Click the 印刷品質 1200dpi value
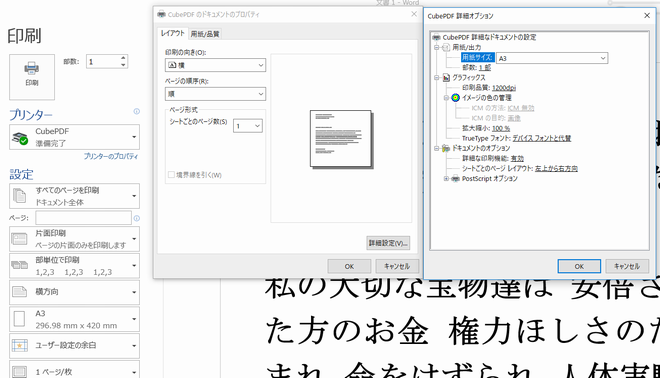660x378 pixels. [504, 88]
